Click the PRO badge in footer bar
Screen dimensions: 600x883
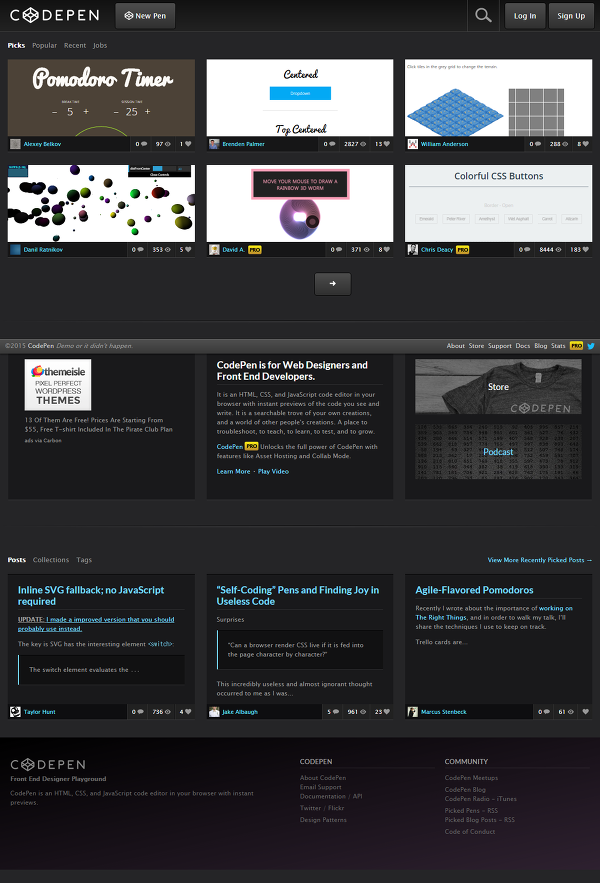pos(576,346)
